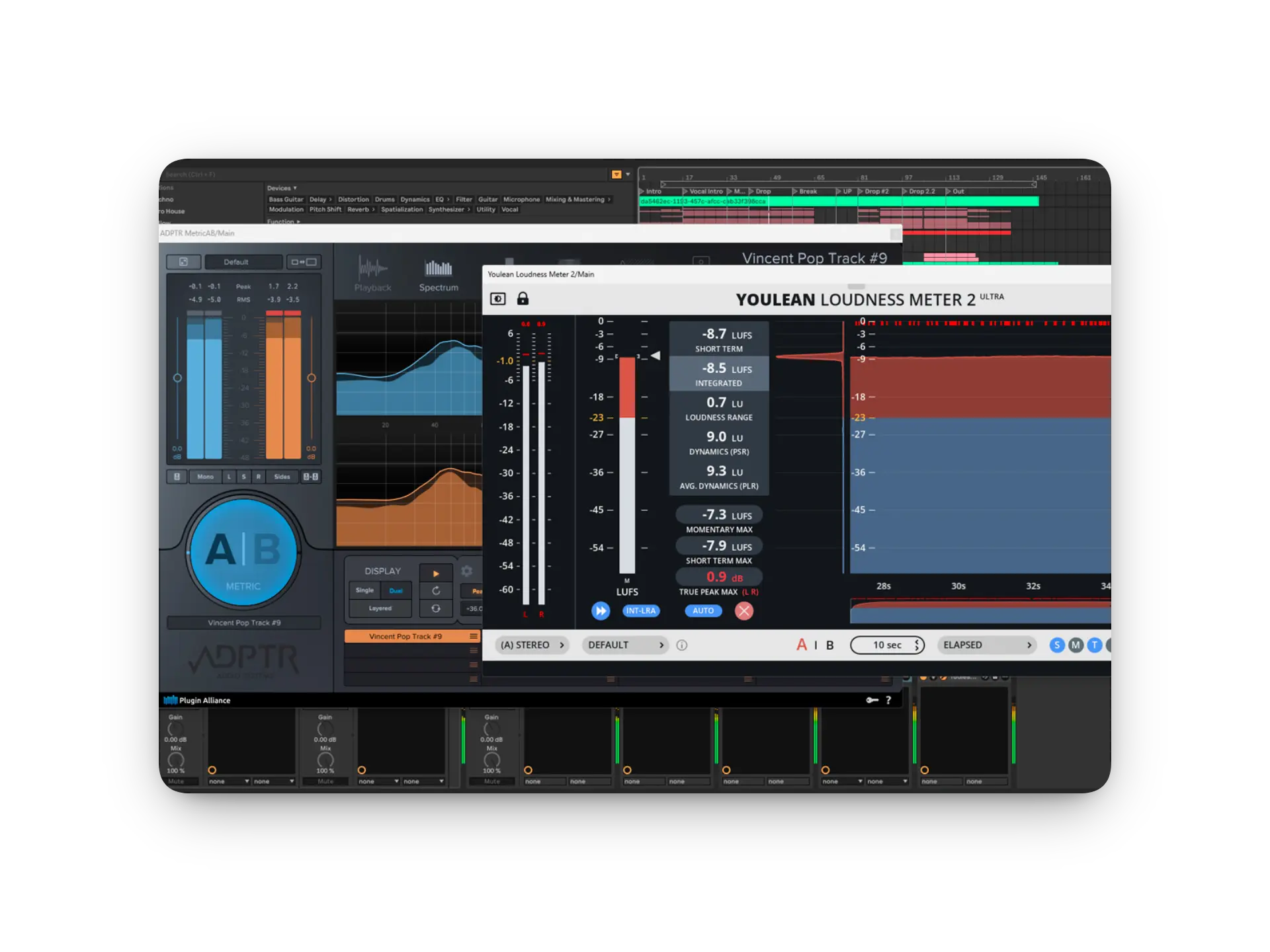Click the expand view icon in MetricAB
The height and width of the screenshot is (952, 1270).
[x=183, y=262]
